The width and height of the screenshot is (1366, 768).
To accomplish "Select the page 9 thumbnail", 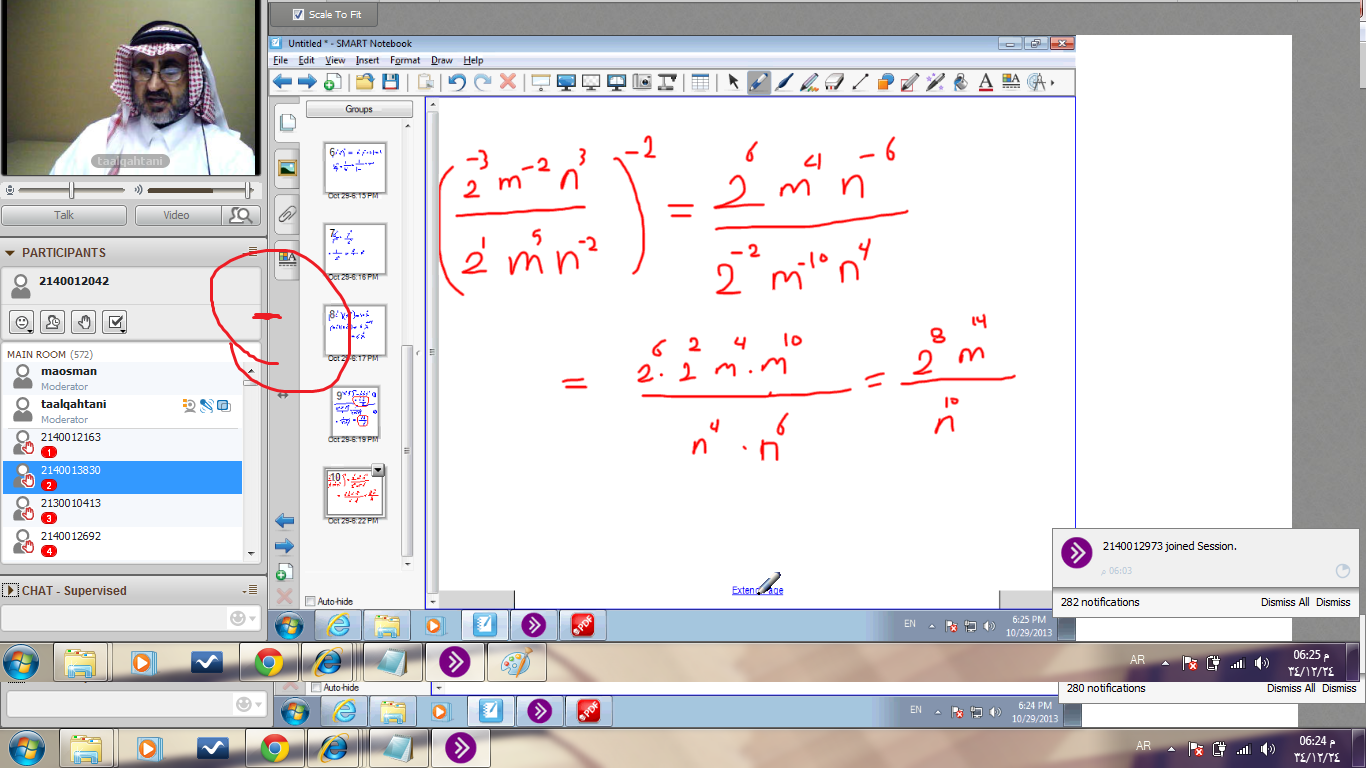I will pos(355,410).
